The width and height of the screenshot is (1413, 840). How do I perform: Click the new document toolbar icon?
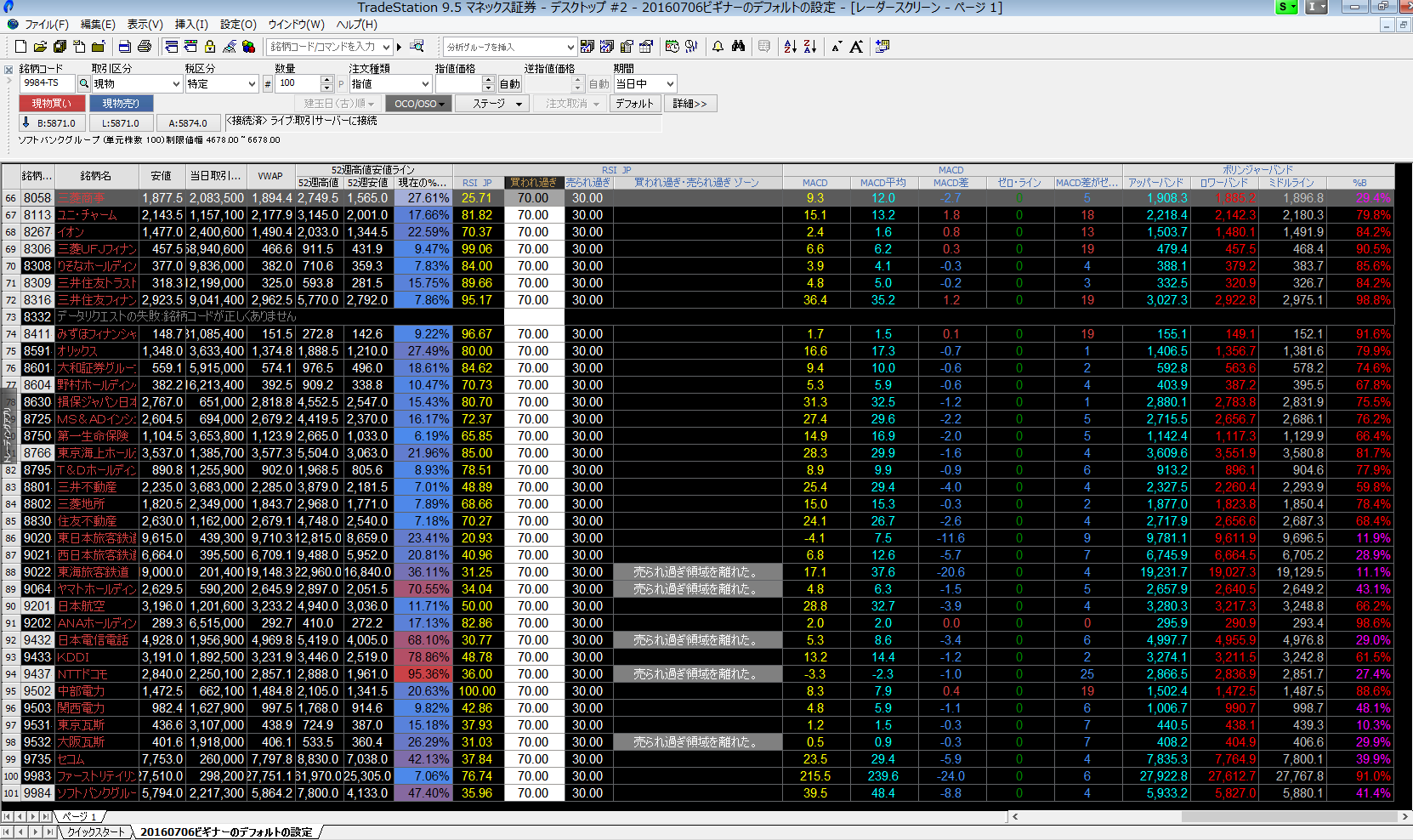click(x=20, y=47)
